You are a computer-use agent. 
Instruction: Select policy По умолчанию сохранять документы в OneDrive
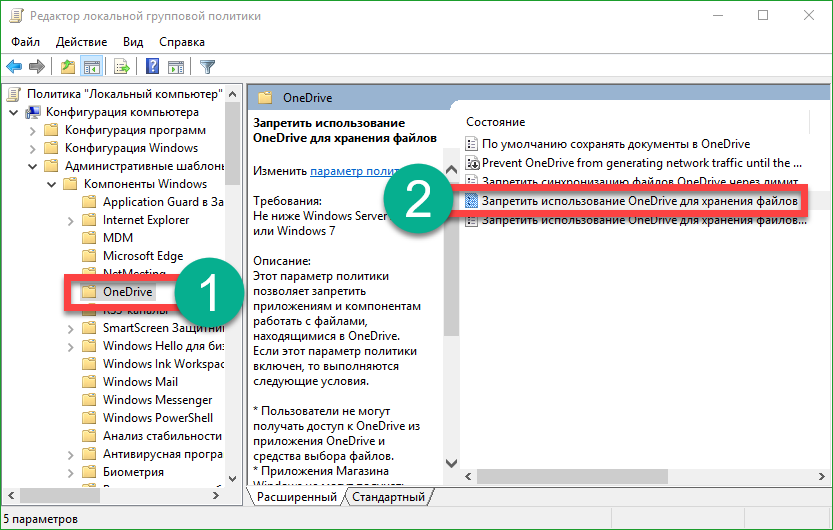point(615,144)
